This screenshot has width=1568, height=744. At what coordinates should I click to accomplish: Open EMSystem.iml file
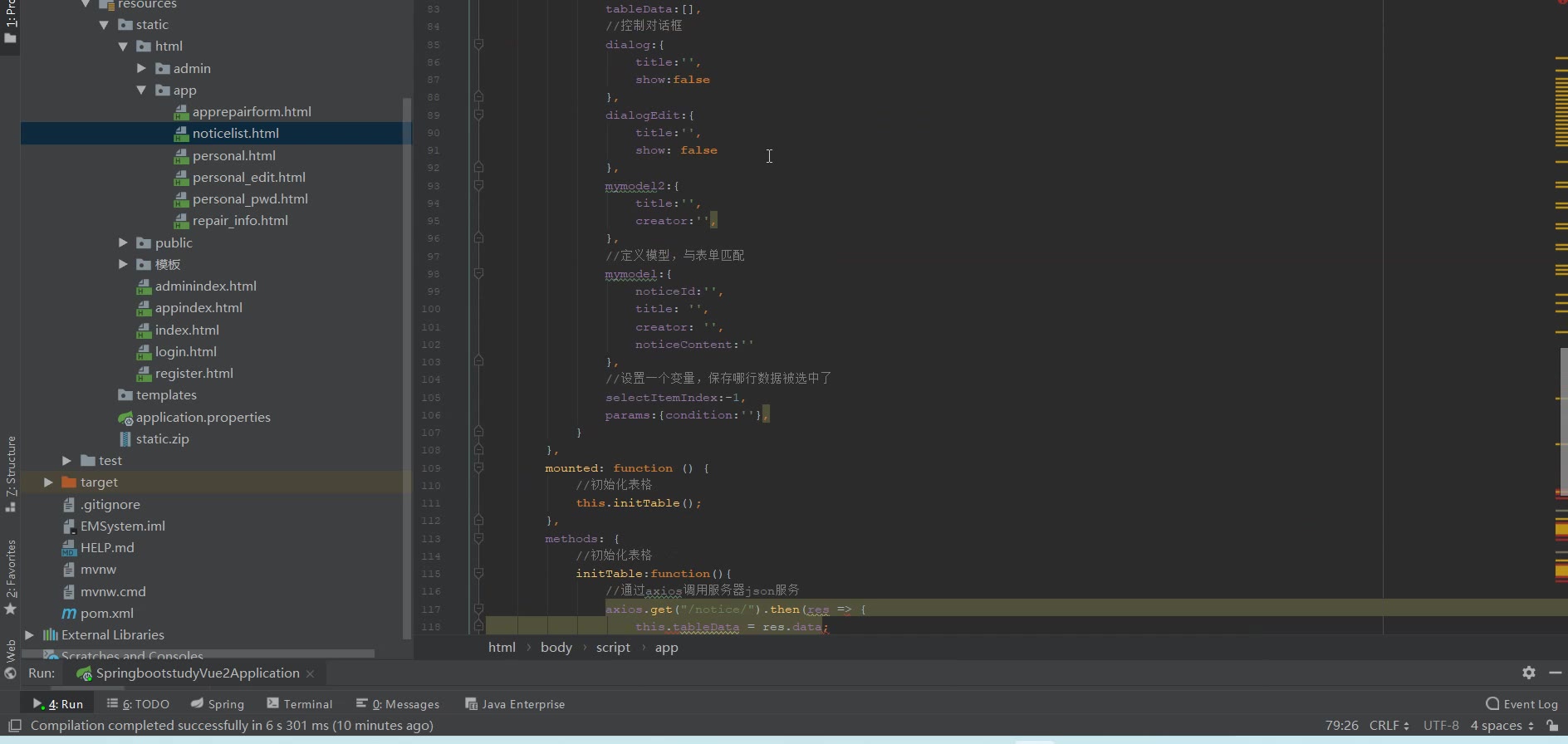(122, 526)
